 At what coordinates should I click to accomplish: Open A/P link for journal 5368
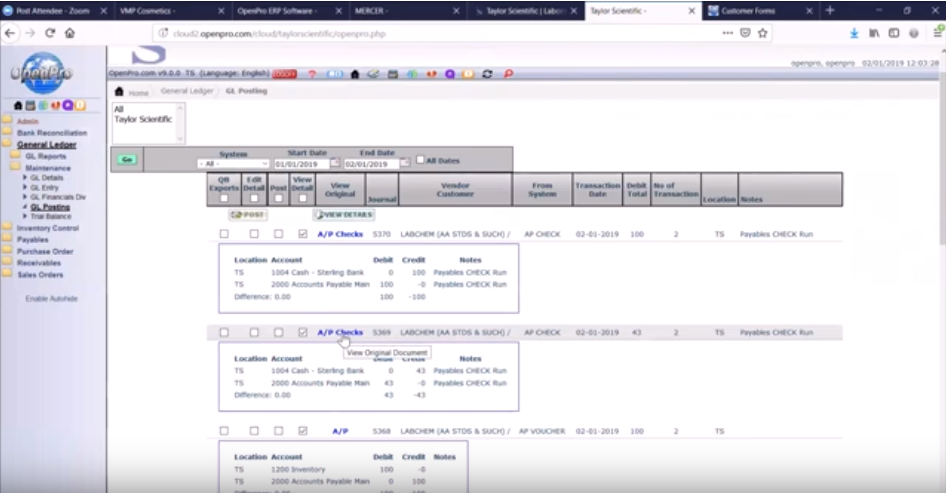click(340, 431)
